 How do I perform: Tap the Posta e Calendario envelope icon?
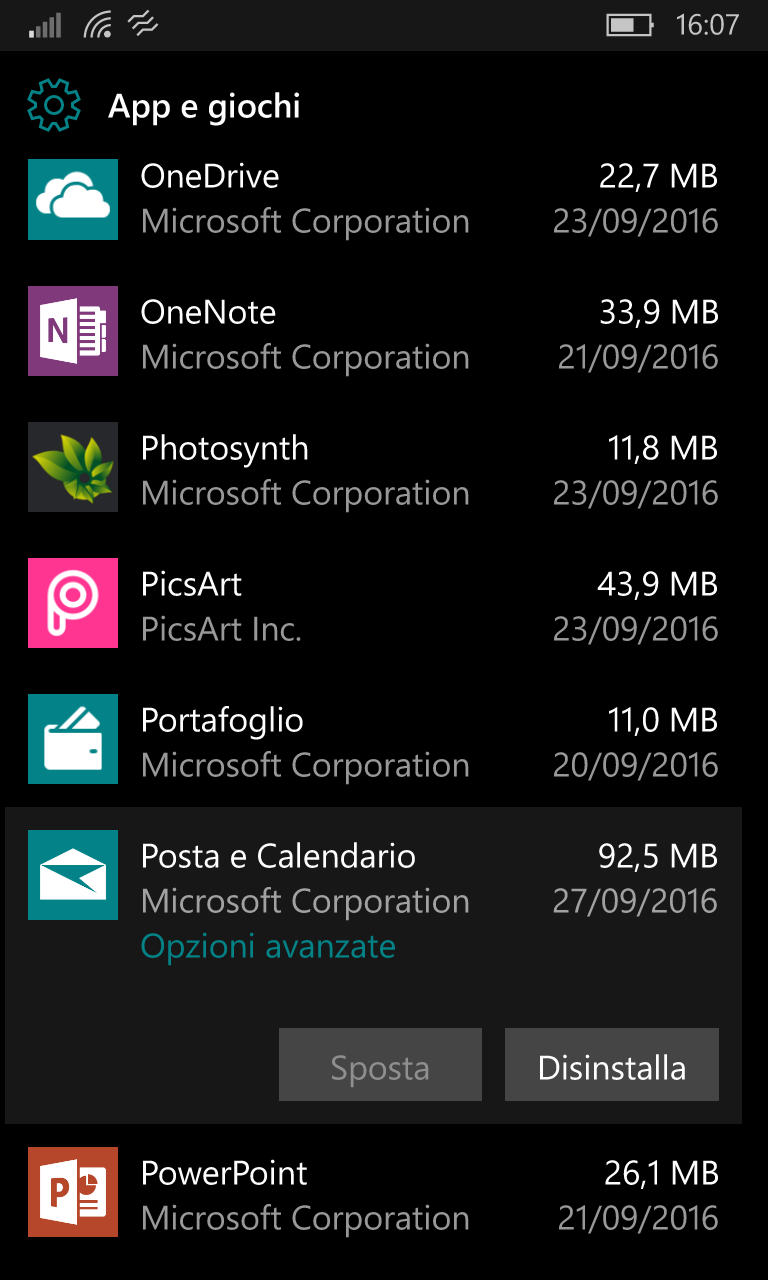tap(72, 875)
